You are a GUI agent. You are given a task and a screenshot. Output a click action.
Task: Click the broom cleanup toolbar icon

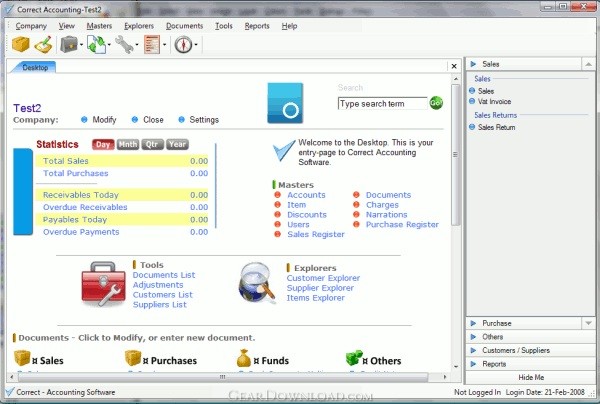[x=42, y=44]
